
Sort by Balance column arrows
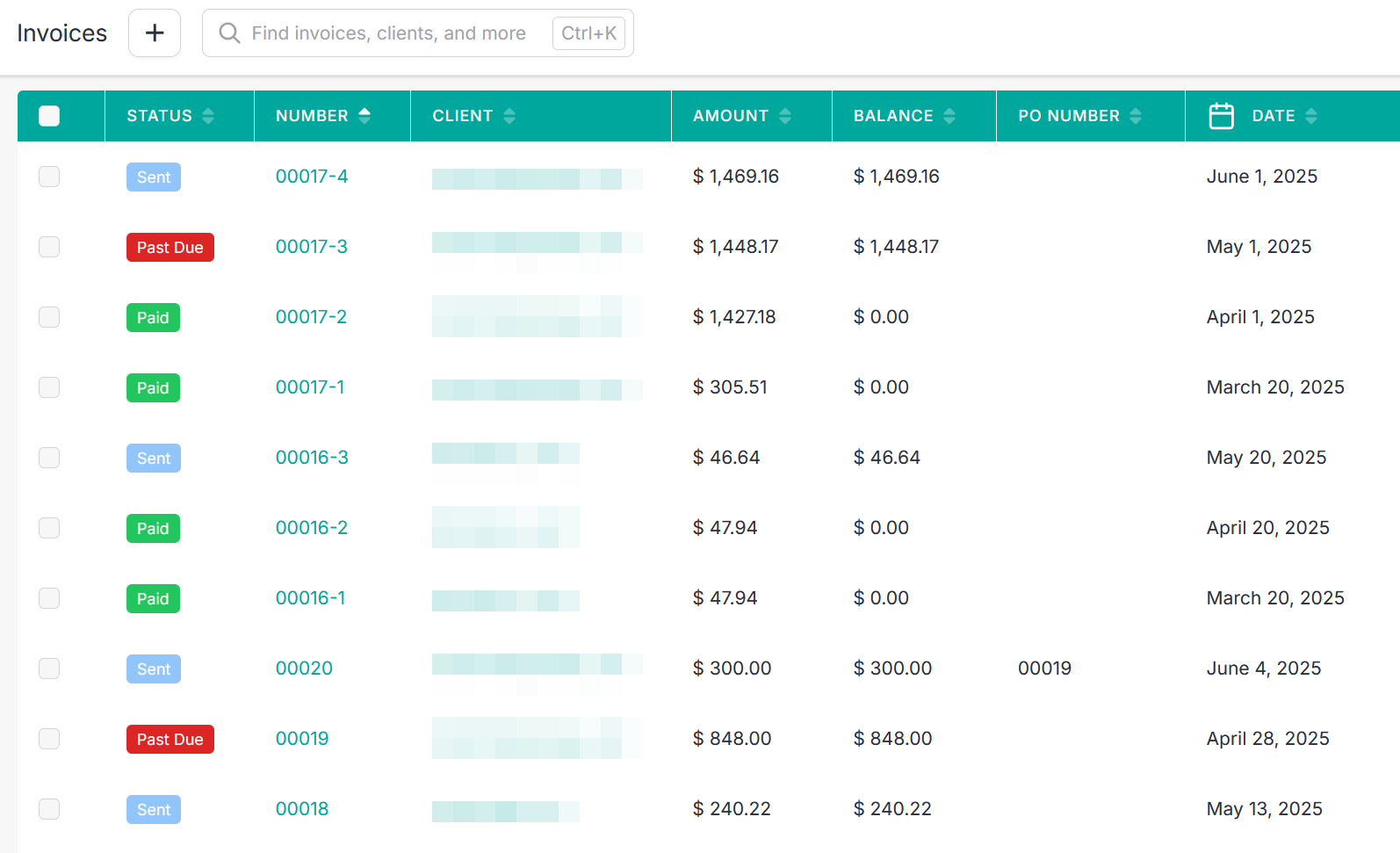click(x=949, y=116)
